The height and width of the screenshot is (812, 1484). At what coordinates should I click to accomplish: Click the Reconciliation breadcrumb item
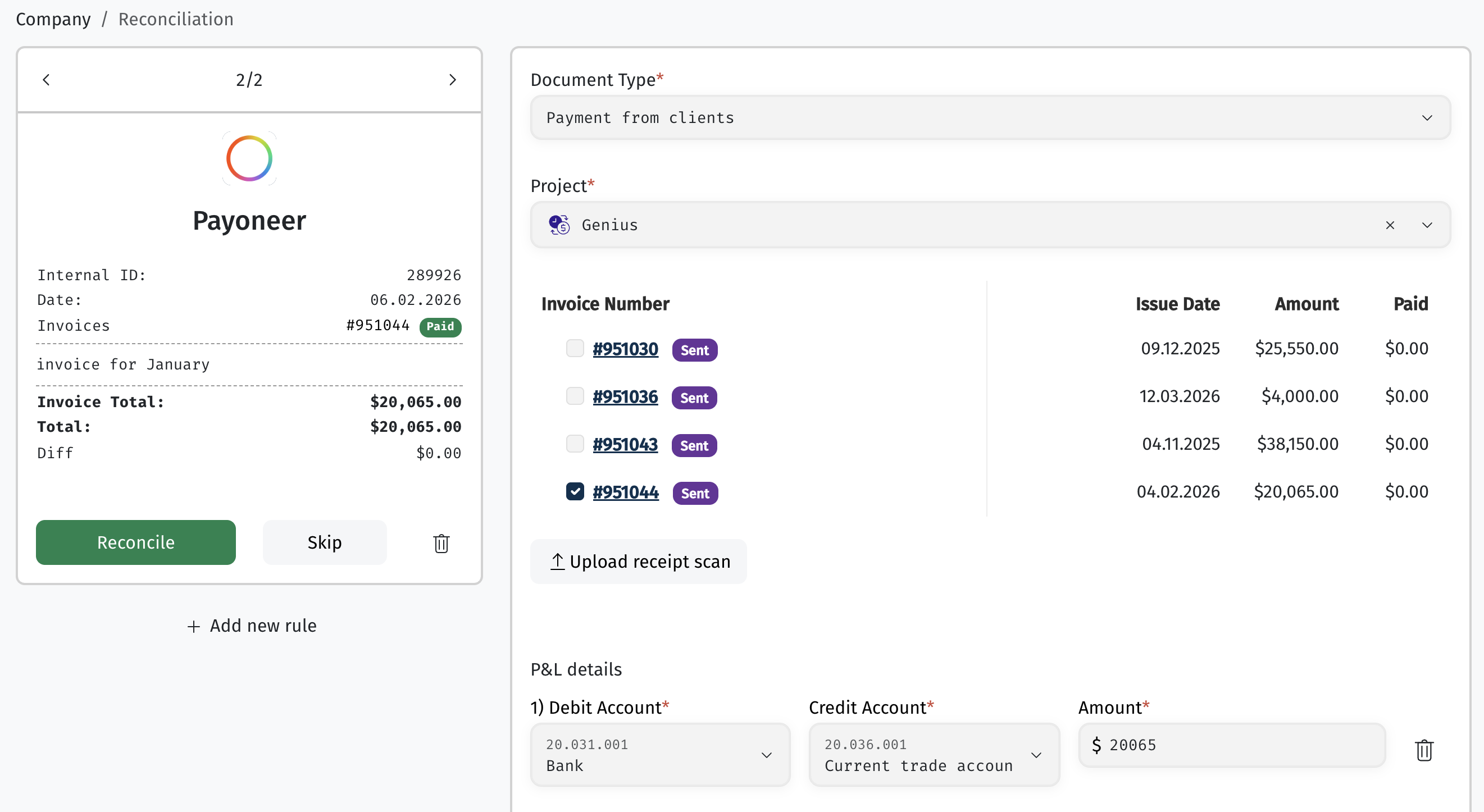pyautogui.click(x=176, y=19)
